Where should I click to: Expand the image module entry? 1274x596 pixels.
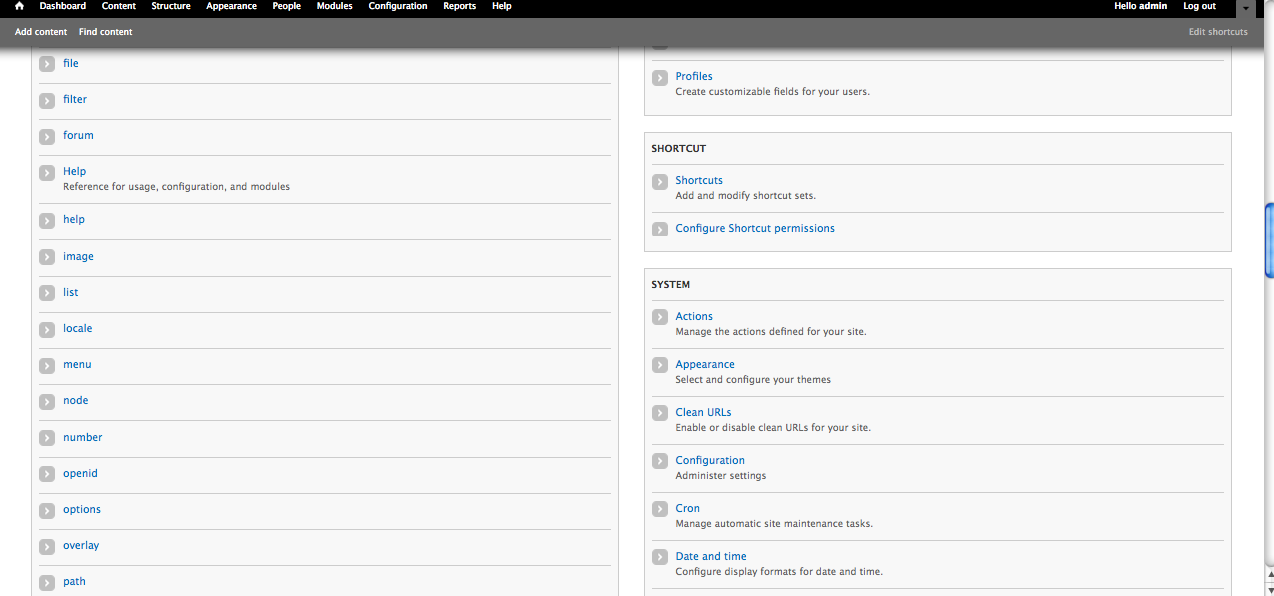[x=47, y=256]
